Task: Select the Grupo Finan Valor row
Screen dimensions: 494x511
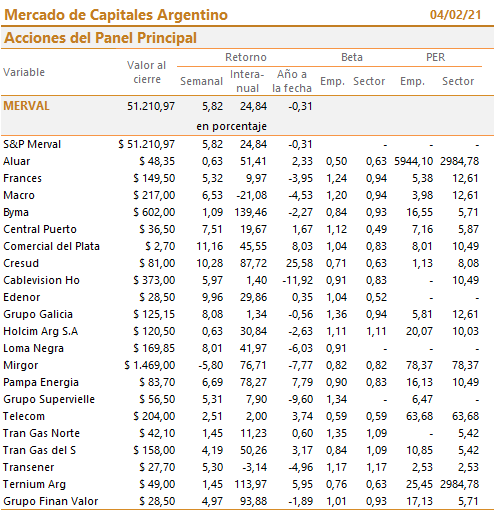Action: (x=247, y=501)
